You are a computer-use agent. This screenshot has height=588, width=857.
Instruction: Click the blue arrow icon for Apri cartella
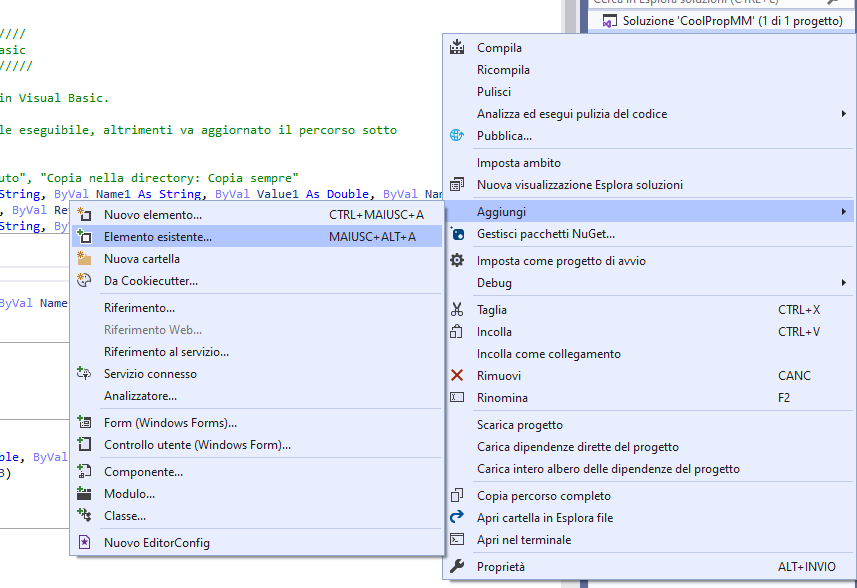(x=457, y=517)
